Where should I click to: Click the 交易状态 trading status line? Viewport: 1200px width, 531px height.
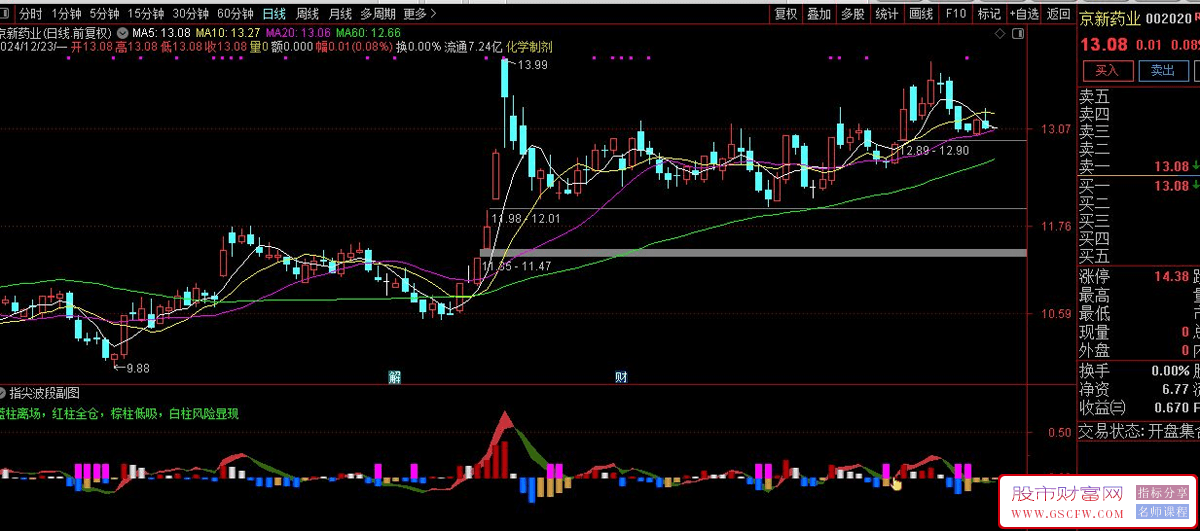[1138, 432]
